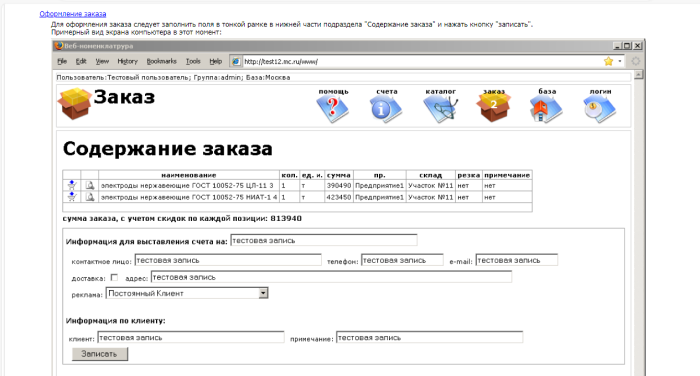Click the адрес input field
700x376 pixels.
coord(331,277)
